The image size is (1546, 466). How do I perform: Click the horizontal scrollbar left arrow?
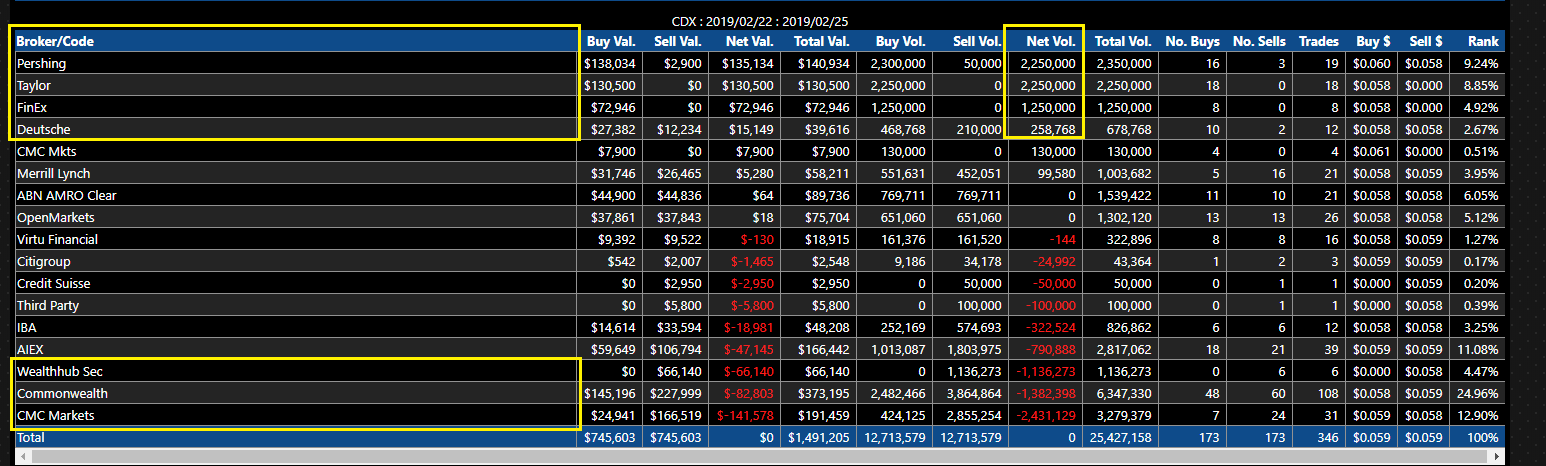click(x=22, y=457)
